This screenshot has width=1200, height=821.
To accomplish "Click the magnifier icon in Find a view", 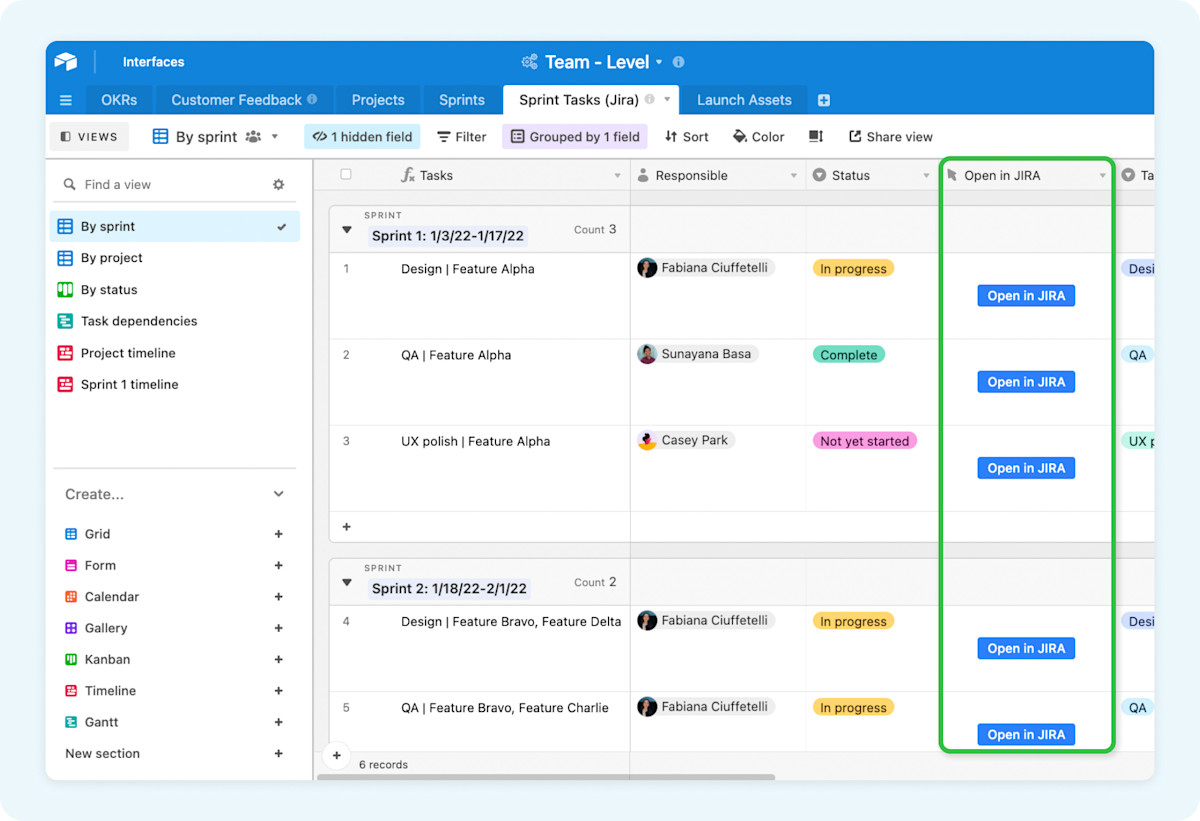I will [68, 184].
